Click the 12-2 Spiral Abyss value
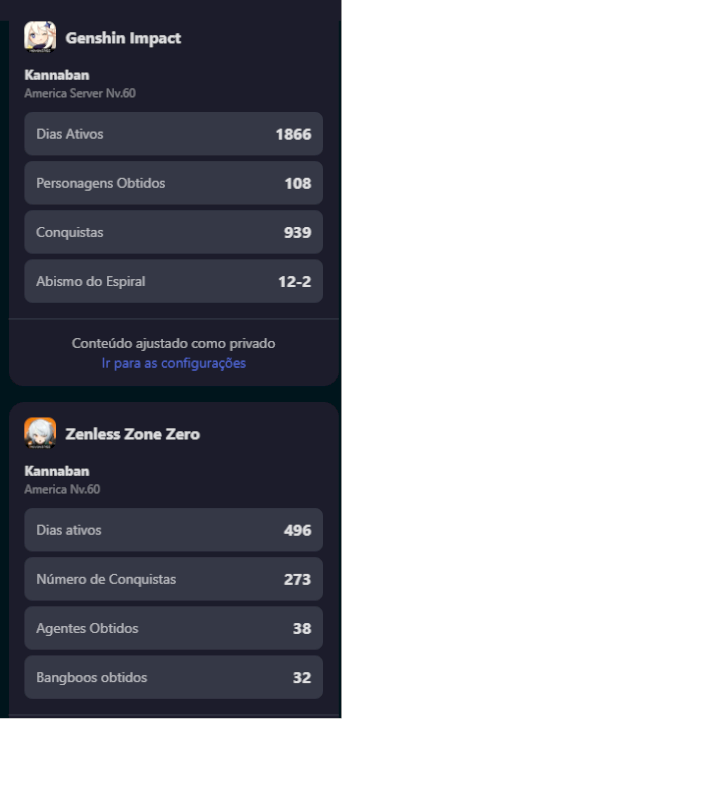 (x=294, y=282)
